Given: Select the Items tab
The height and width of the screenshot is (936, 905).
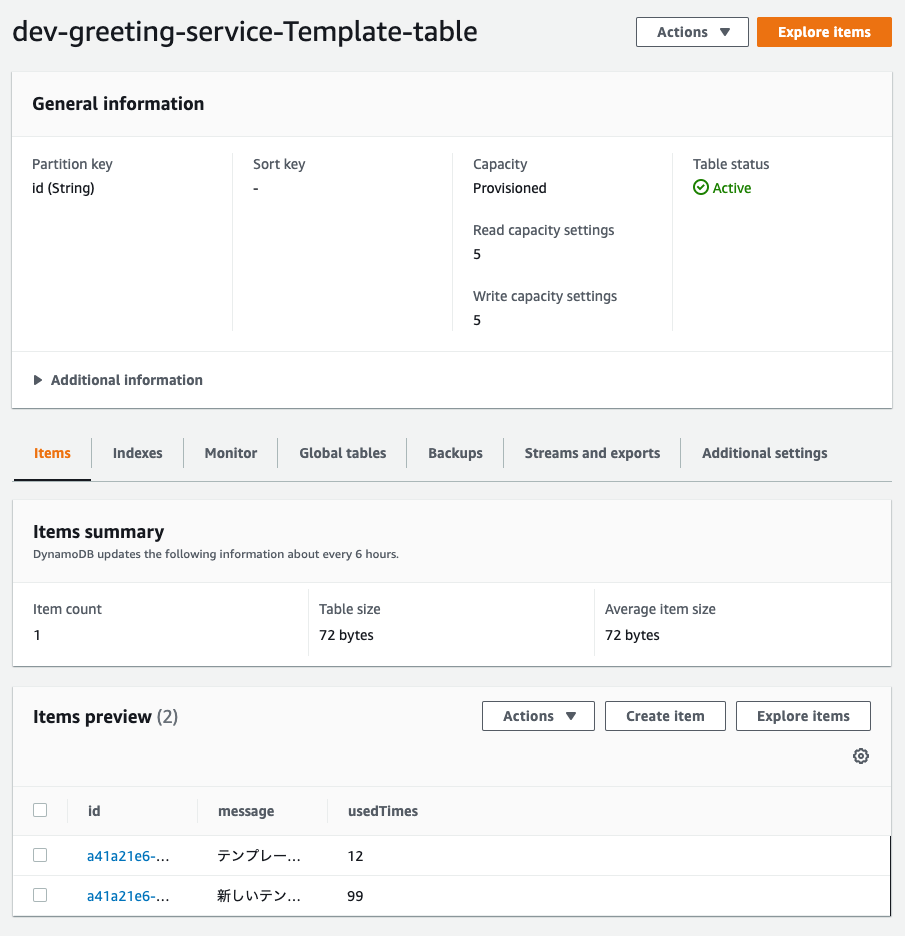Looking at the screenshot, I should coord(52,453).
